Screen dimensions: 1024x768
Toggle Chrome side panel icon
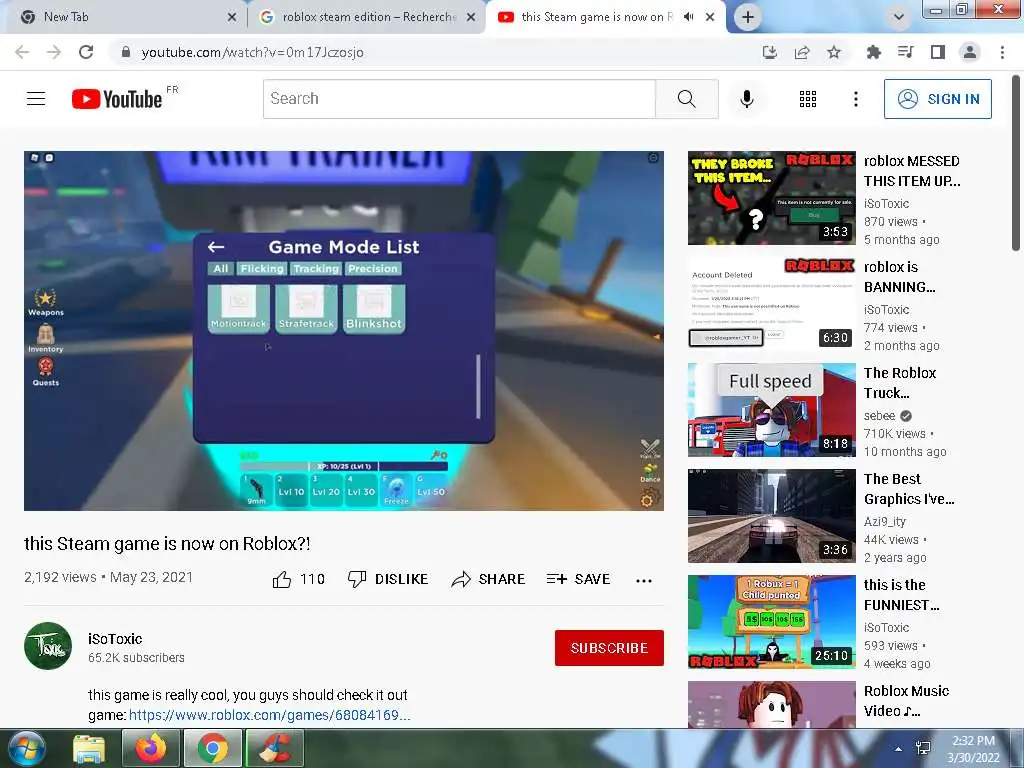(x=938, y=52)
